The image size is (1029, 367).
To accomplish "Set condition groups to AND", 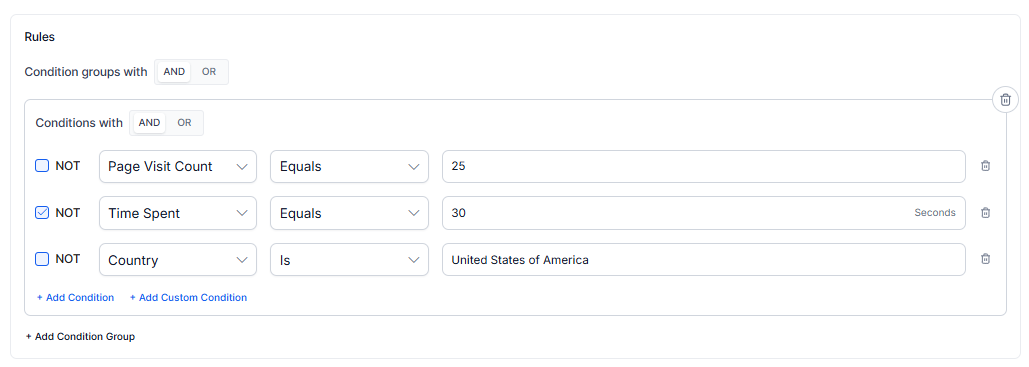I will 174,72.
